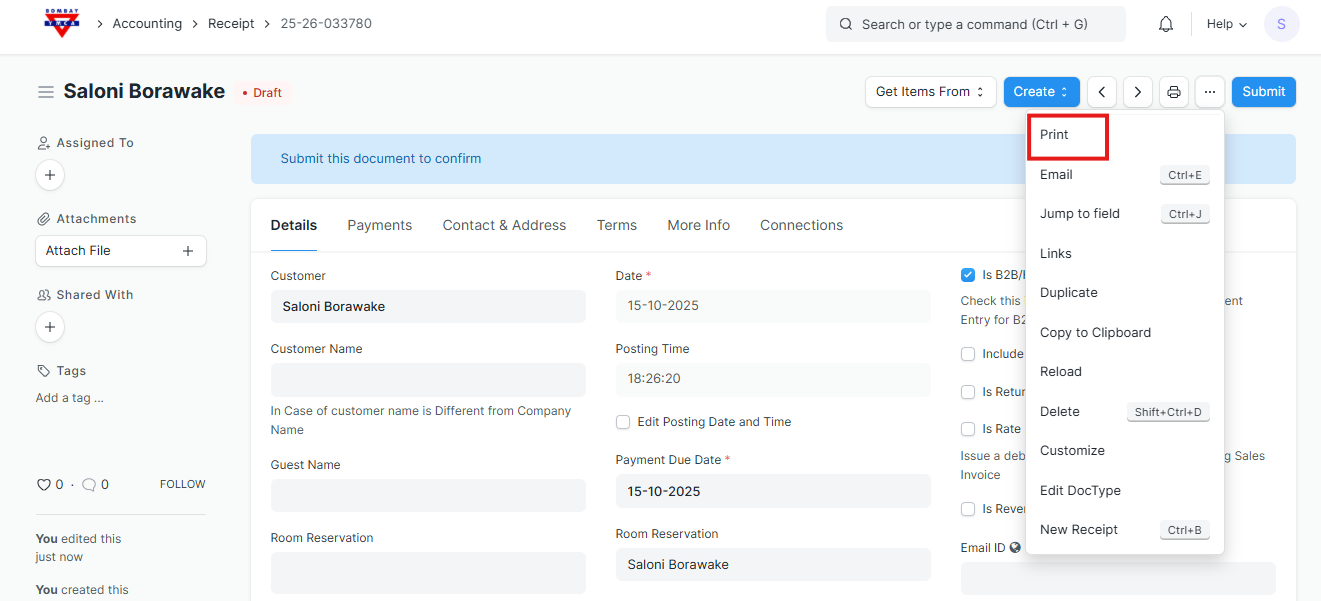Add assignee with plus icon
1321x601 pixels.
(50, 175)
